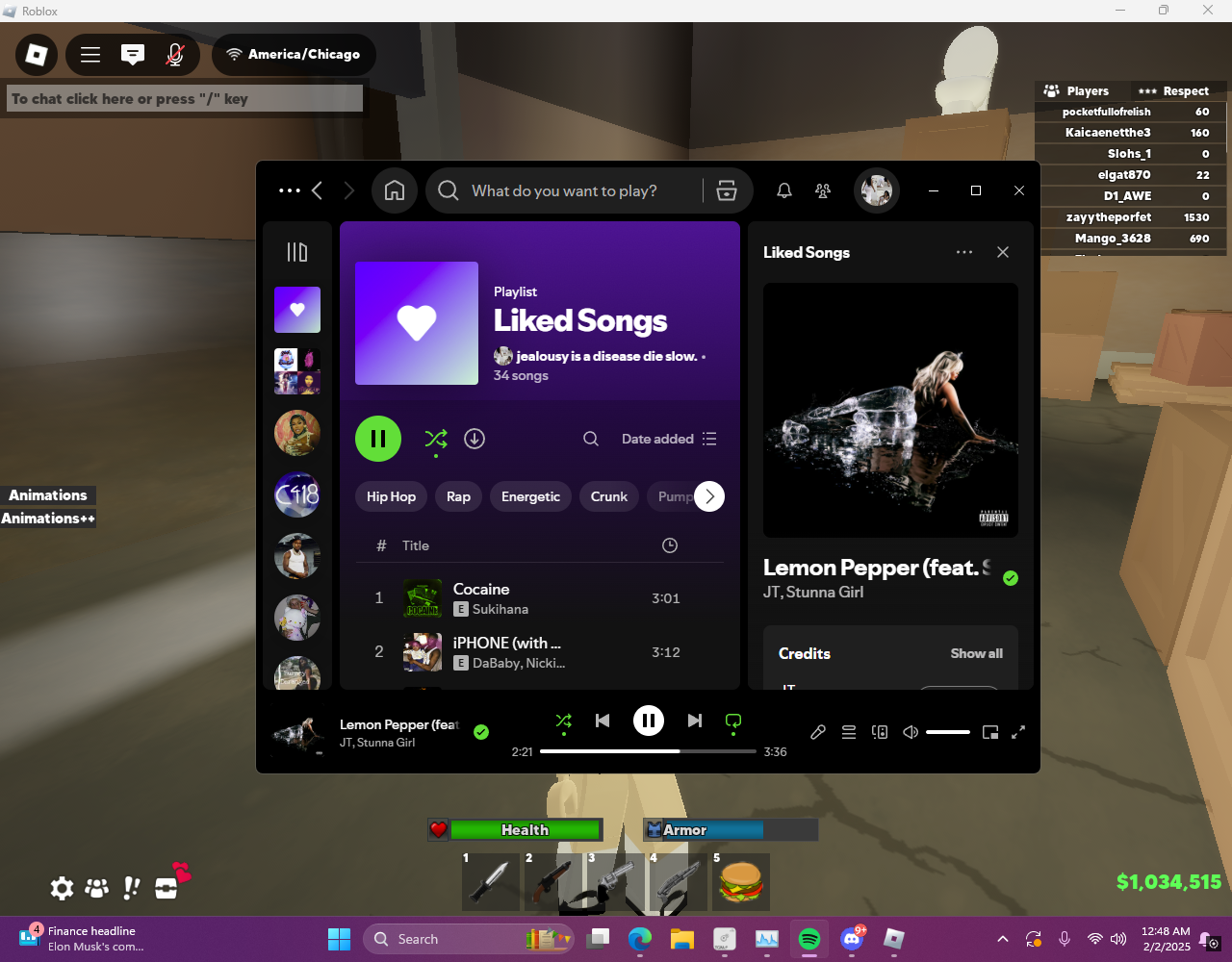Toggle lyrics microphone icon
Image resolution: width=1232 pixels, height=962 pixels.
pyautogui.click(x=818, y=732)
